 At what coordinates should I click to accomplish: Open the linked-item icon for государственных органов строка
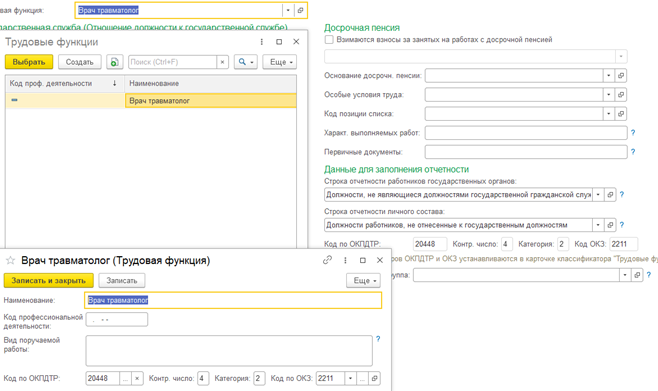coord(610,195)
